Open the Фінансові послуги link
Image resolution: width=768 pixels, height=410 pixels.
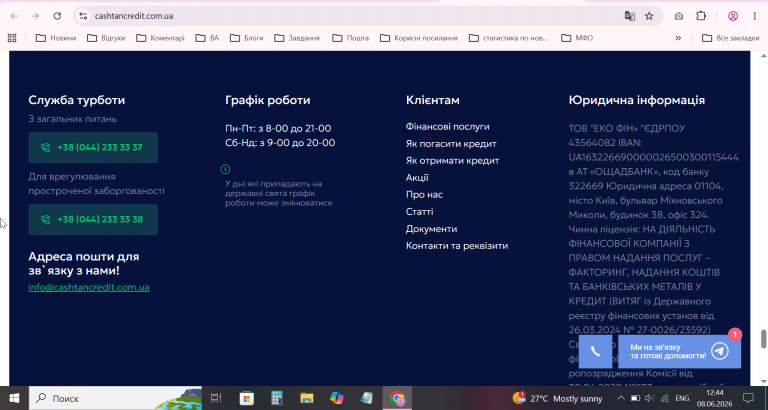tap(448, 126)
